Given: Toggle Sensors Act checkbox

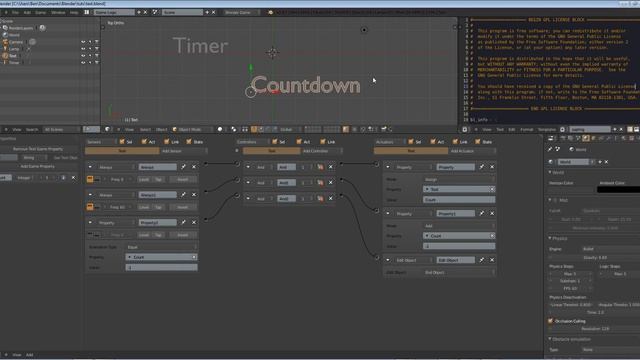Looking at the screenshot, I should click(144, 142).
